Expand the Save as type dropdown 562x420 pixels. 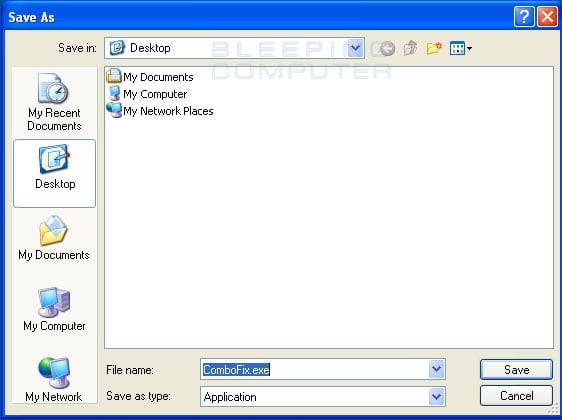point(436,396)
